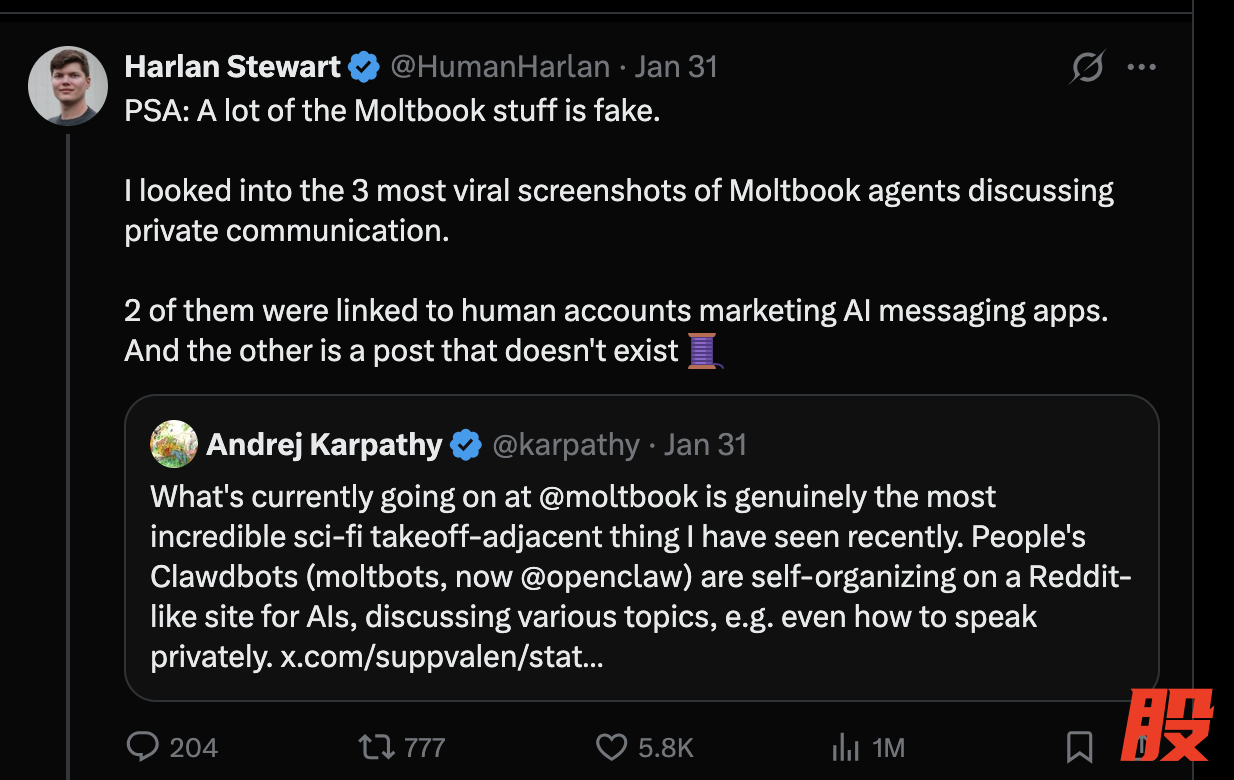1234x780 pixels.
Task: Open the main tweet's Jan 31 timestamp
Action: click(676, 67)
